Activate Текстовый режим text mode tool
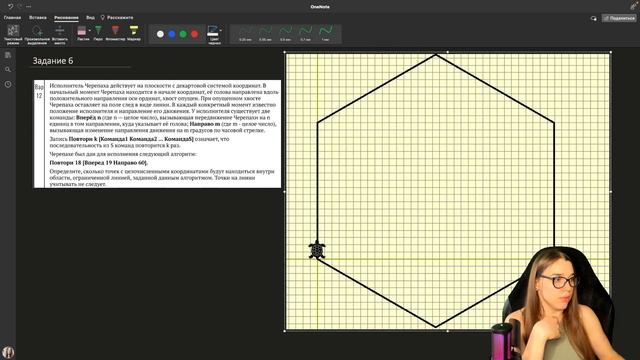 coord(13,34)
